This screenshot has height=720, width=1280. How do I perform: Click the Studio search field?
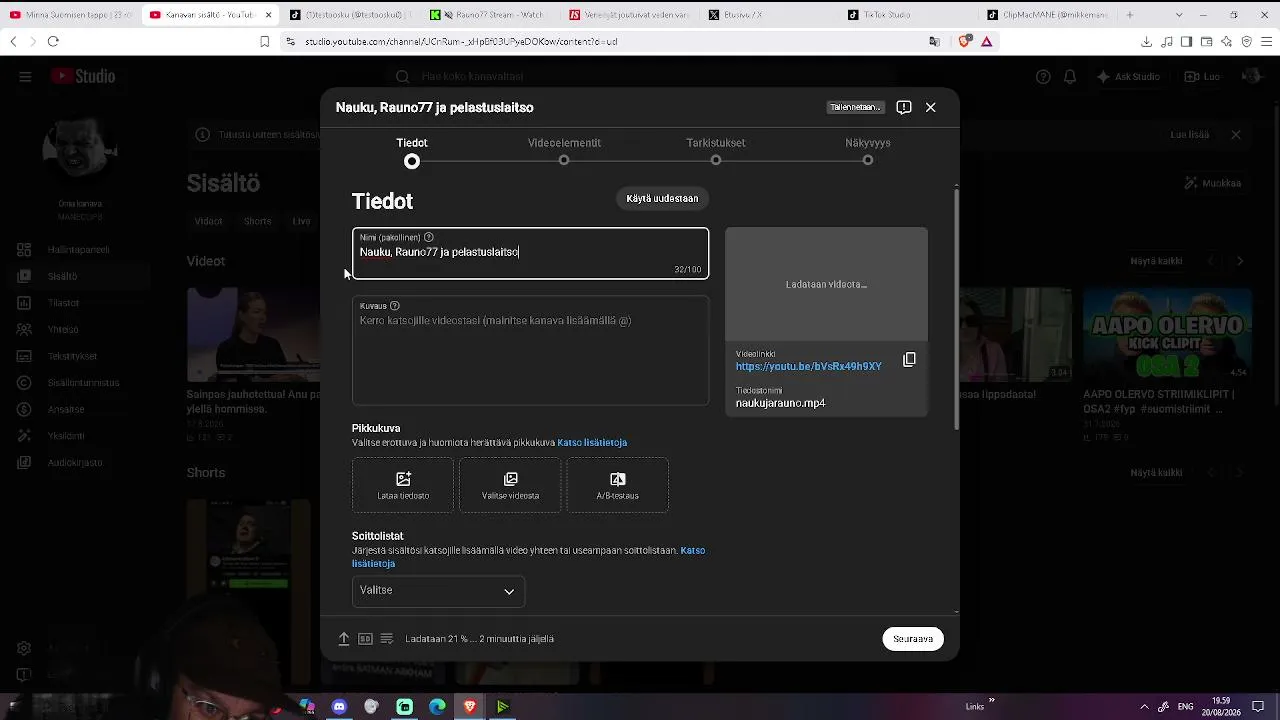pos(640,77)
